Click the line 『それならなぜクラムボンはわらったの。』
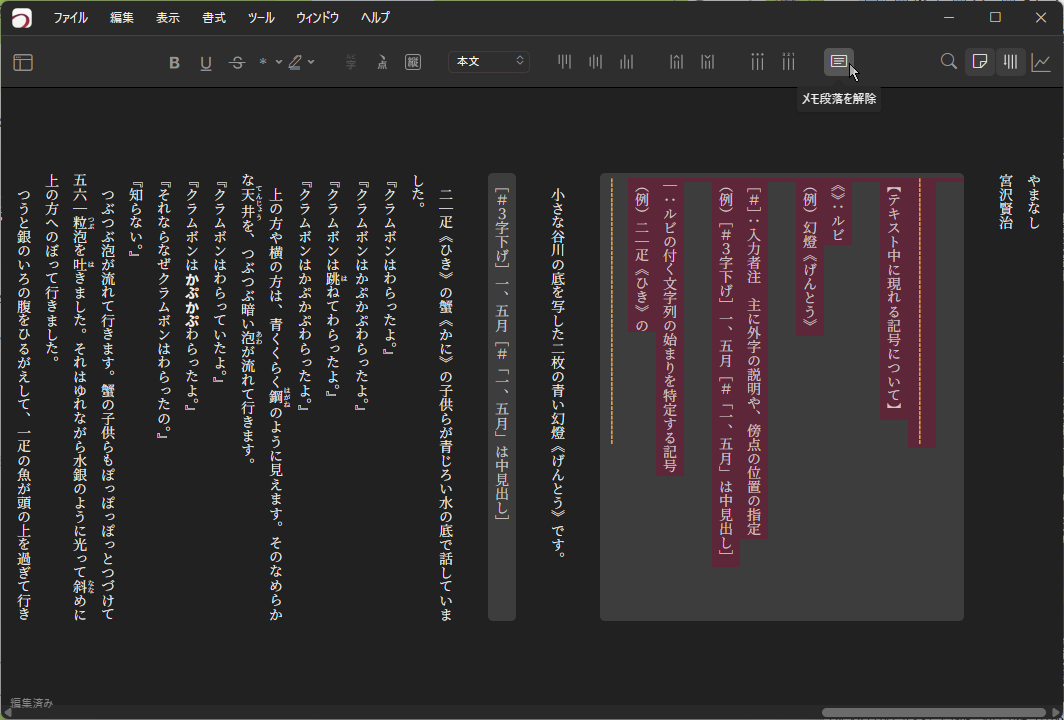The image size is (1064, 720). click(x=165, y=310)
